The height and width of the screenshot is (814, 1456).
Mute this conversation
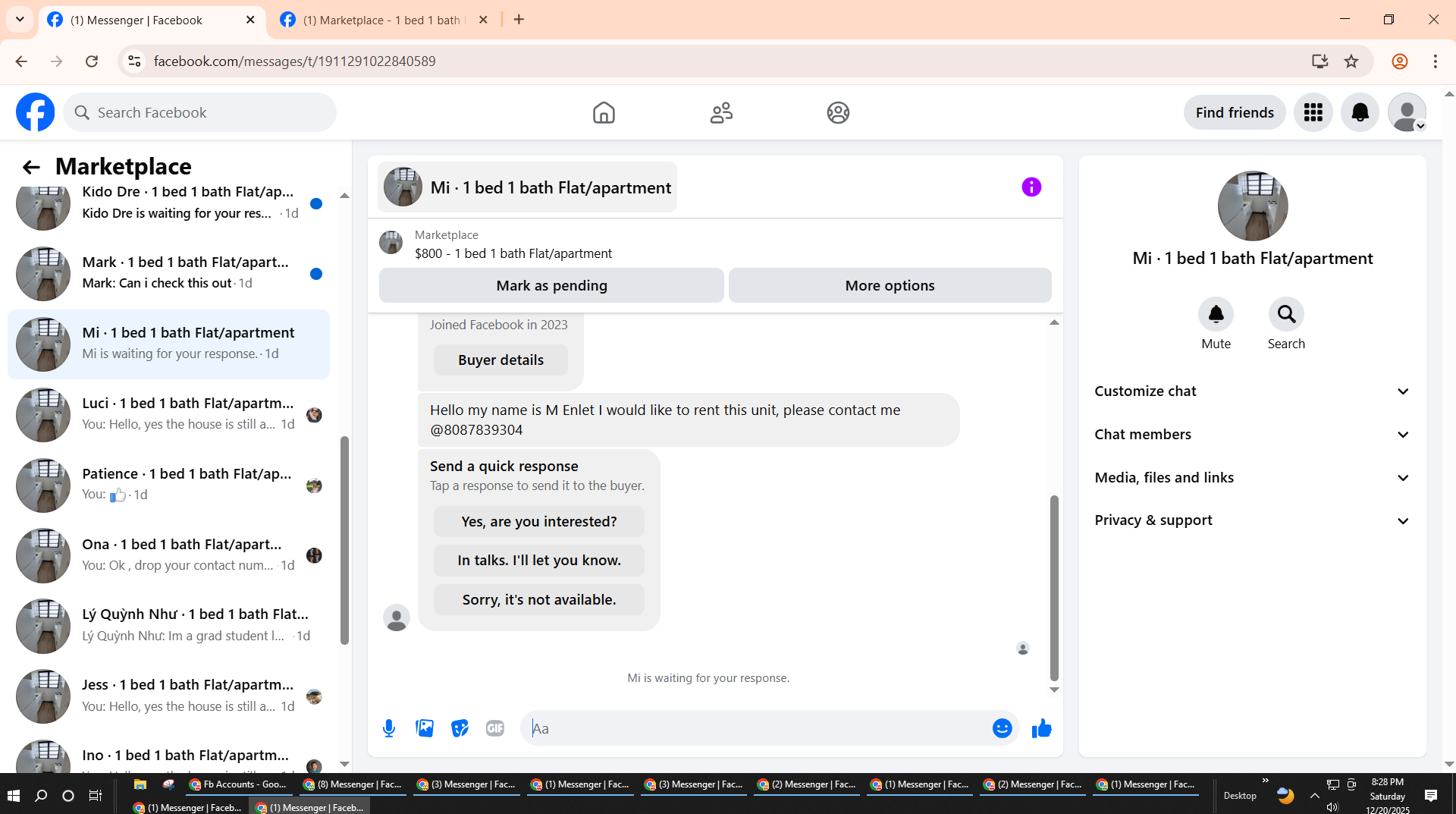(x=1216, y=314)
